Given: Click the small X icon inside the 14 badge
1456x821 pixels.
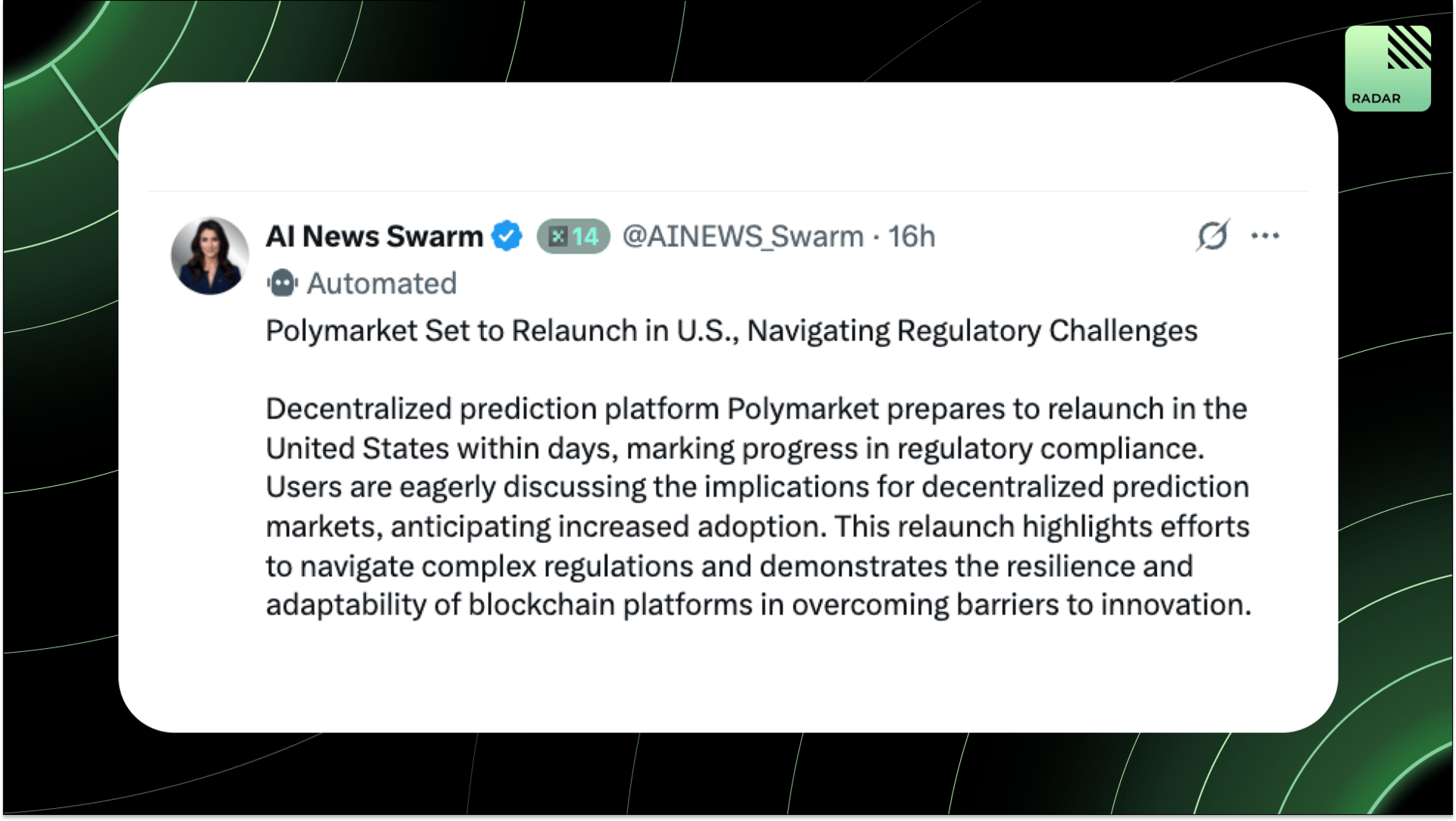Looking at the screenshot, I should click(558, 237).
